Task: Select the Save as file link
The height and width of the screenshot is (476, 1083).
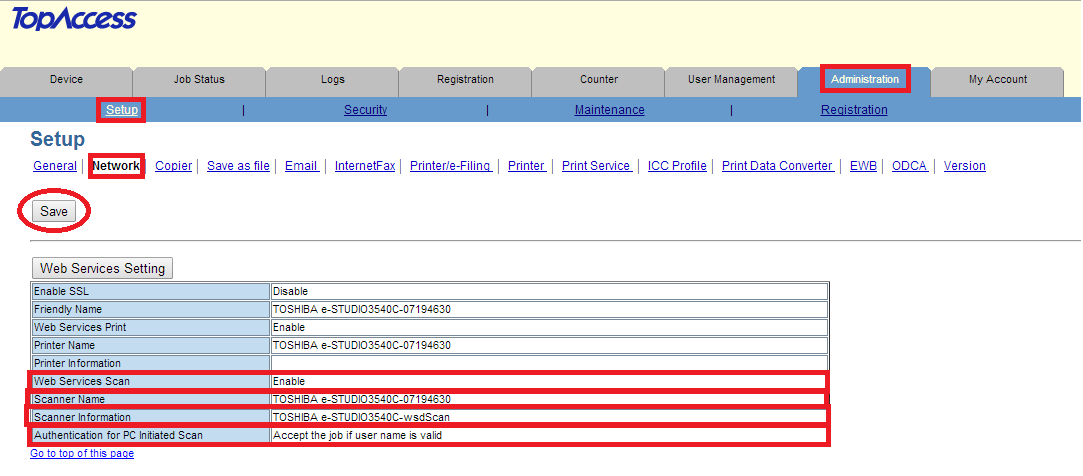Action: [238, 166]
